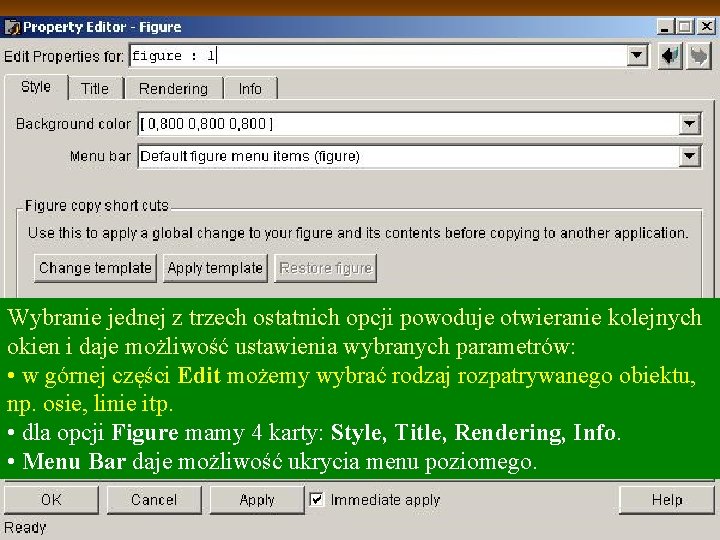The image size is (720, 540).
Task: Open the Rendering tab
Action: pyautogui.click(x=173, y=88)
